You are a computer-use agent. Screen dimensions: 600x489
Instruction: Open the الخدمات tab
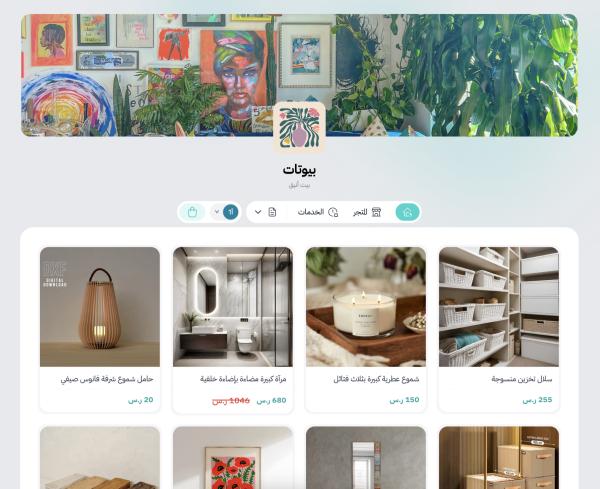(x=311, y=212)
